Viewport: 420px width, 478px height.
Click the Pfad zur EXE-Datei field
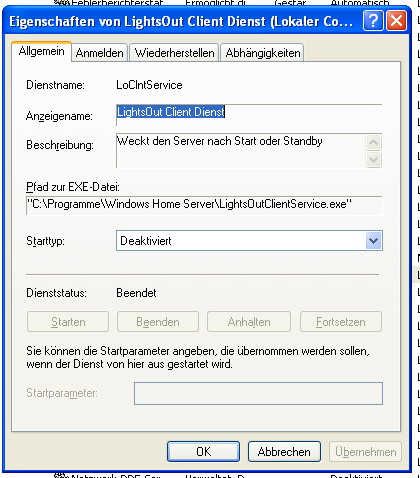pyautogui.click(x=204, y=205)
